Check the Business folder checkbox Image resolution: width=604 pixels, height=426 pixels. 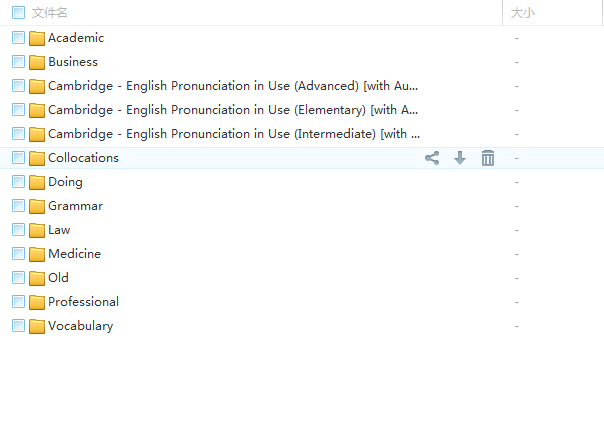tap(18, 62)
